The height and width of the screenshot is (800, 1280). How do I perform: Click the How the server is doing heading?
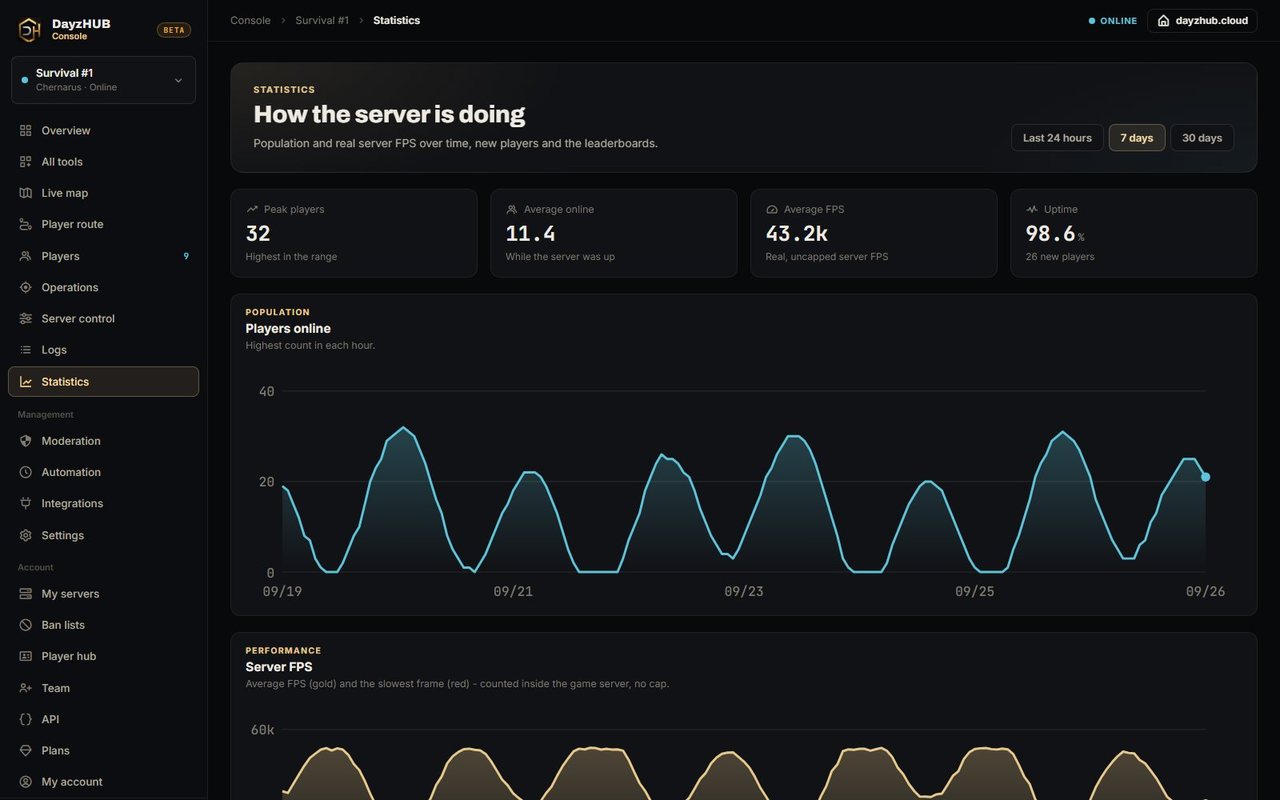click(x=389, y=114)
